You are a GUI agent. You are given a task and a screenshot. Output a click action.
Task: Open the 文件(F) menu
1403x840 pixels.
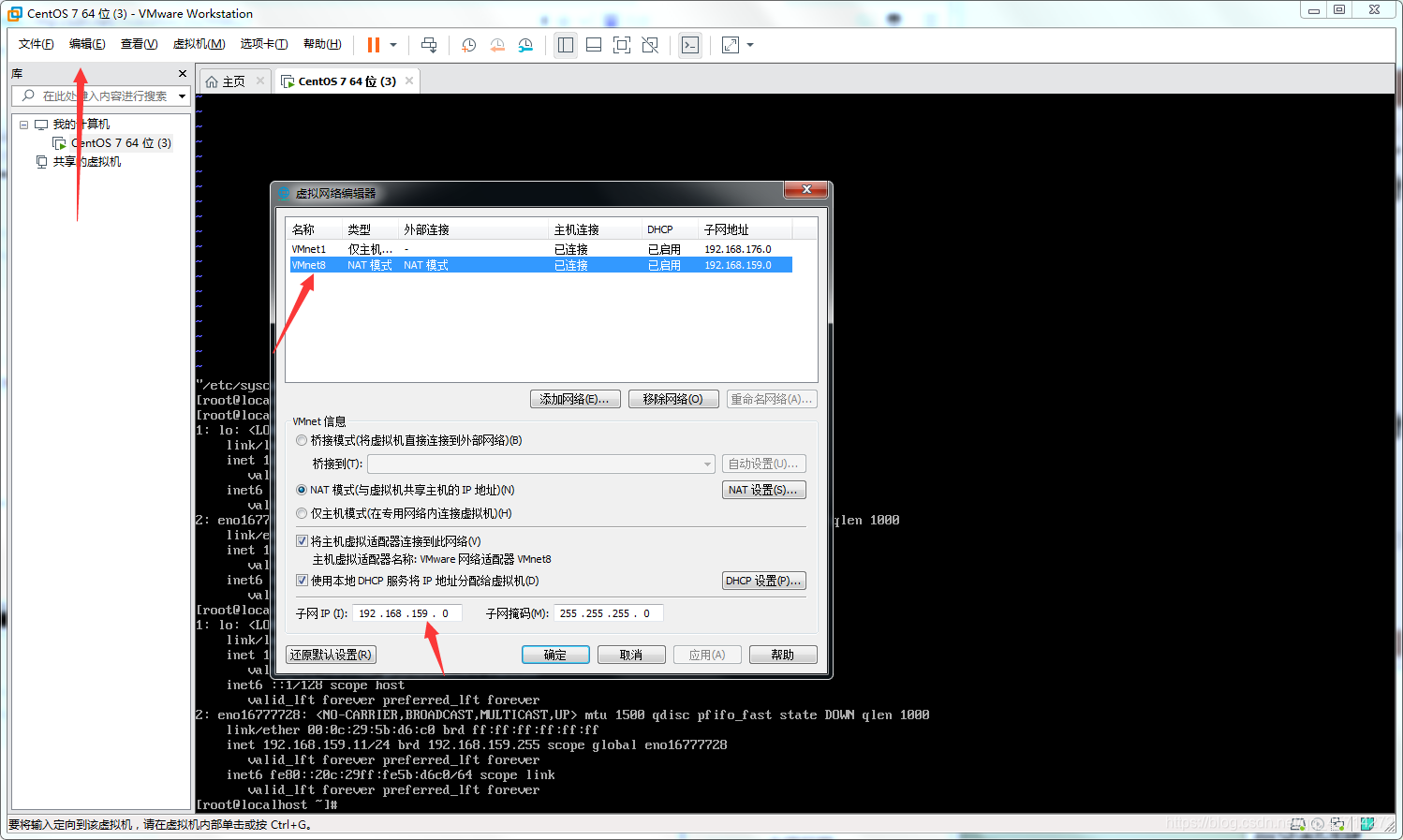point(37,44)
